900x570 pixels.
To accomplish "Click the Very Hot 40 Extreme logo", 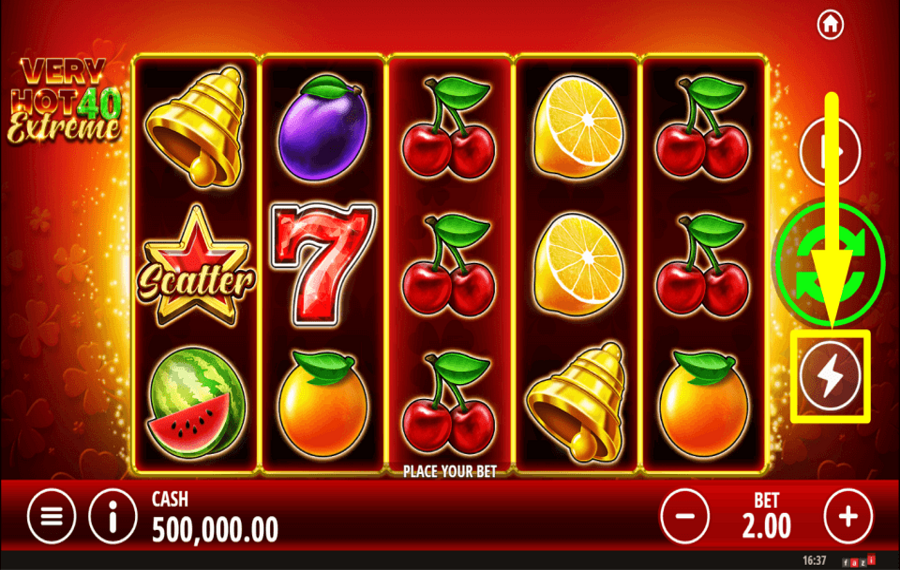I will click(x=64, y=100).
